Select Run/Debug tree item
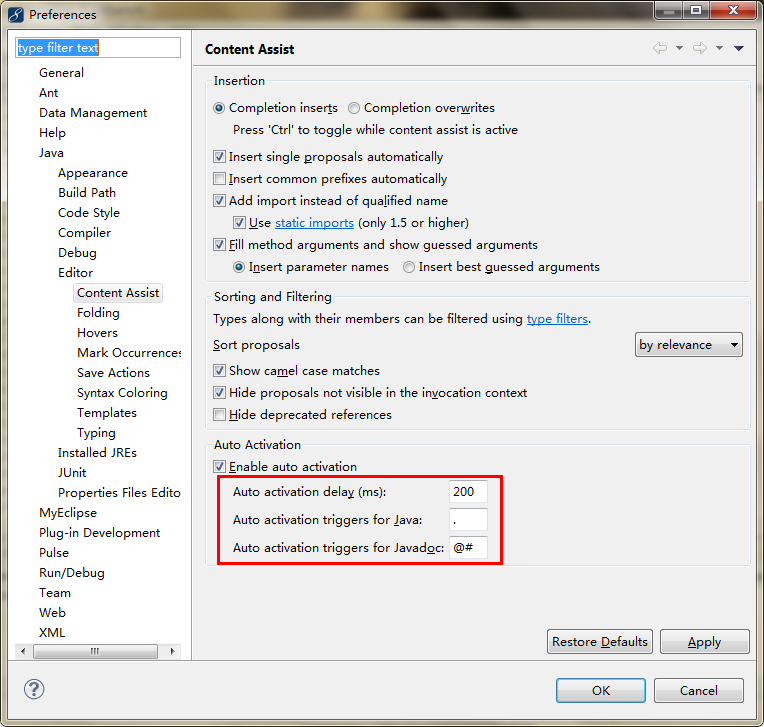 click(x=72, y=573)
